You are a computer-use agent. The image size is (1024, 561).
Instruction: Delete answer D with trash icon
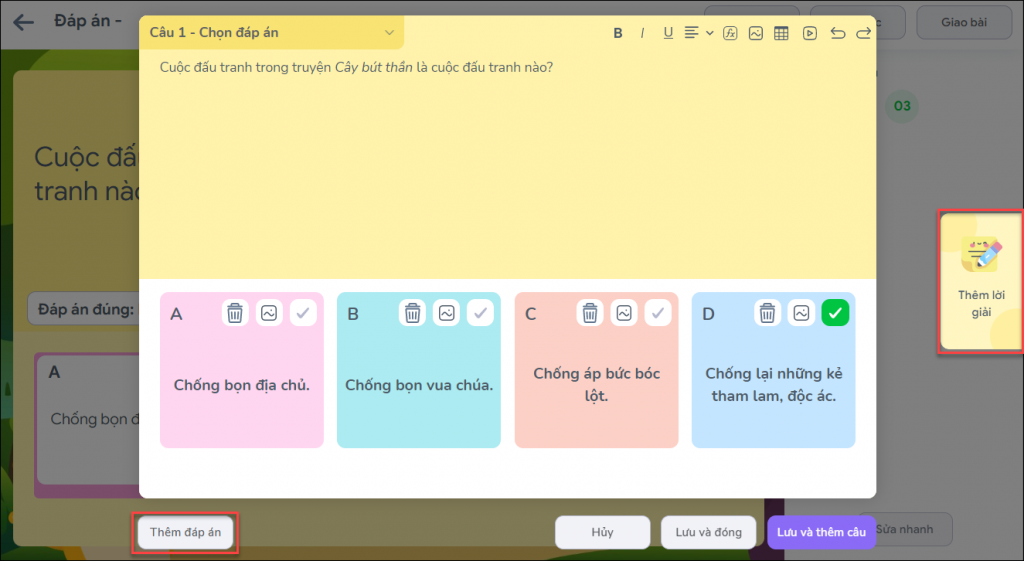click(767, 313)
